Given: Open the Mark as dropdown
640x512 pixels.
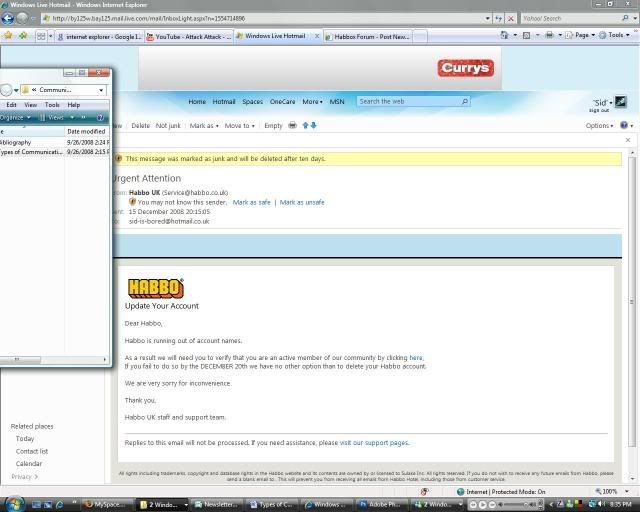Looking at the screenshot, I should (204, 126).
